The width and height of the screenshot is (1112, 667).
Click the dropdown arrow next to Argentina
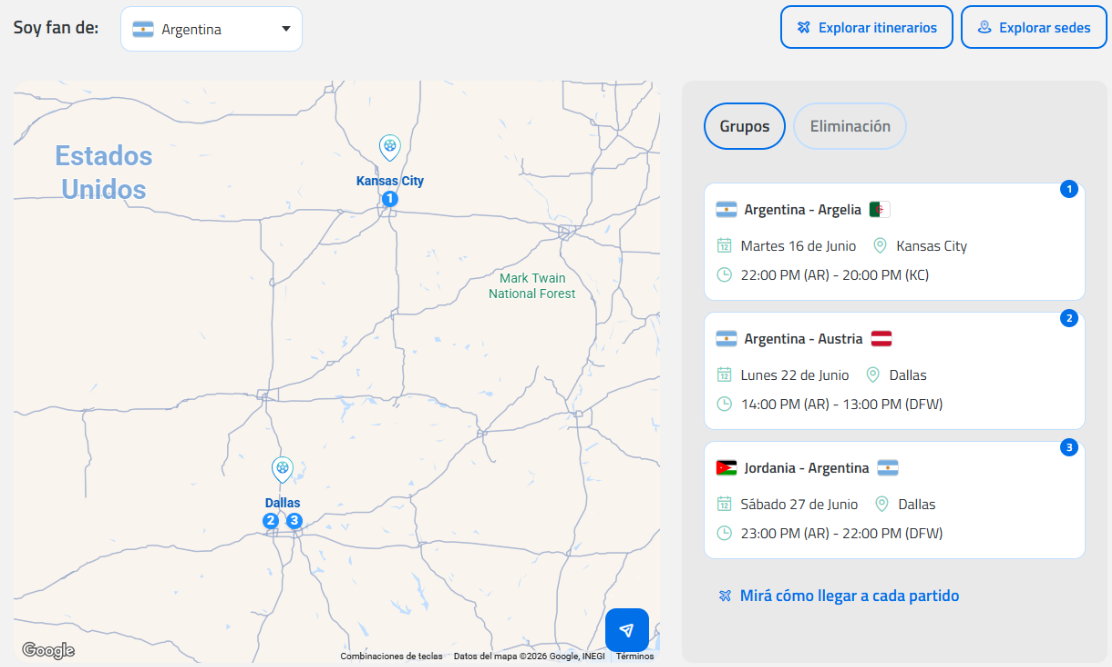point(286,29)
